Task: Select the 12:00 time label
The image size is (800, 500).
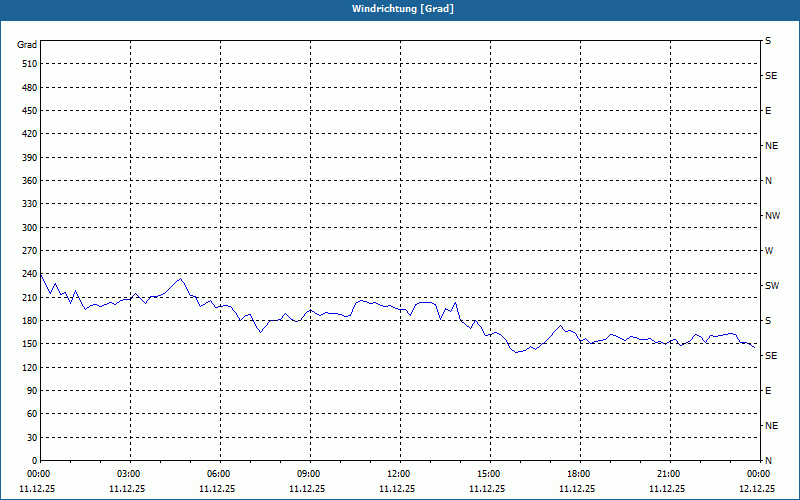Action: [x=398, y=474]
